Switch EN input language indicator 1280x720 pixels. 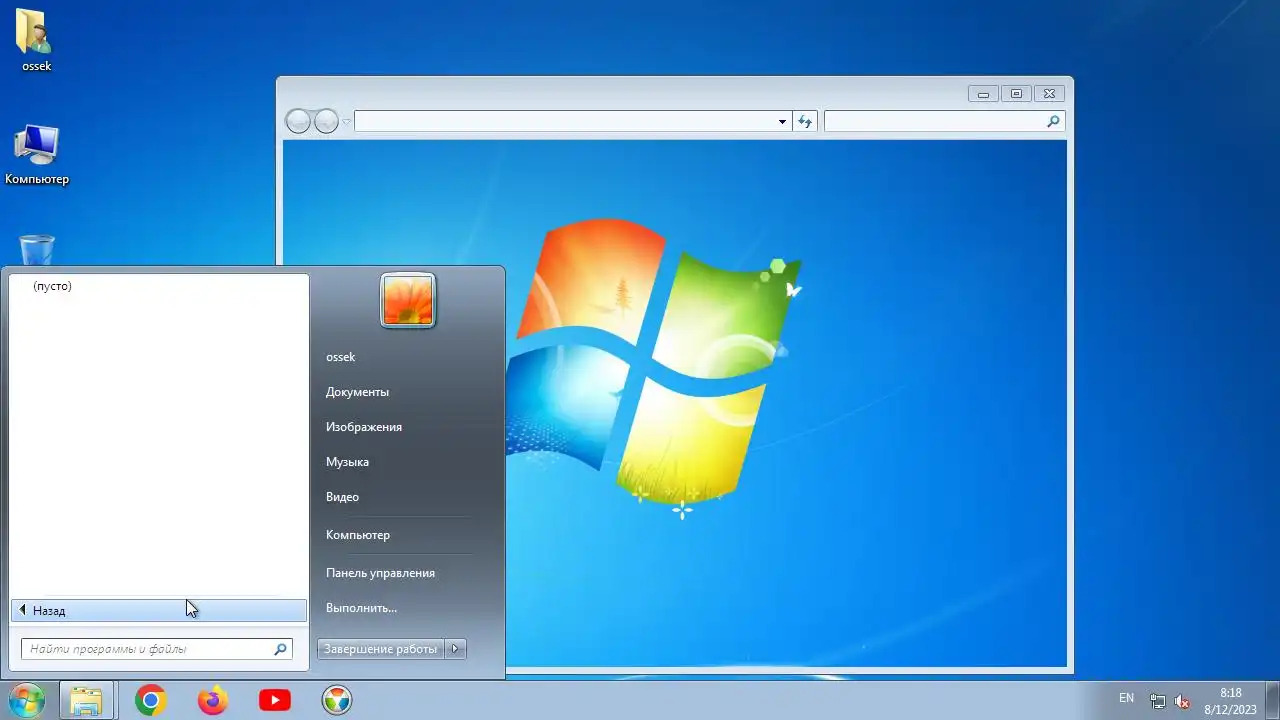1127,698
